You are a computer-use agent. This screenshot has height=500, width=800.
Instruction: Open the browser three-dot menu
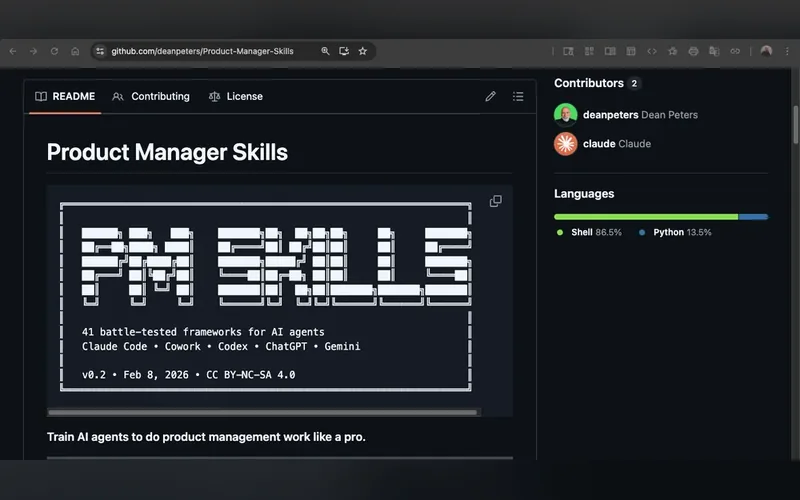(787, 51)
